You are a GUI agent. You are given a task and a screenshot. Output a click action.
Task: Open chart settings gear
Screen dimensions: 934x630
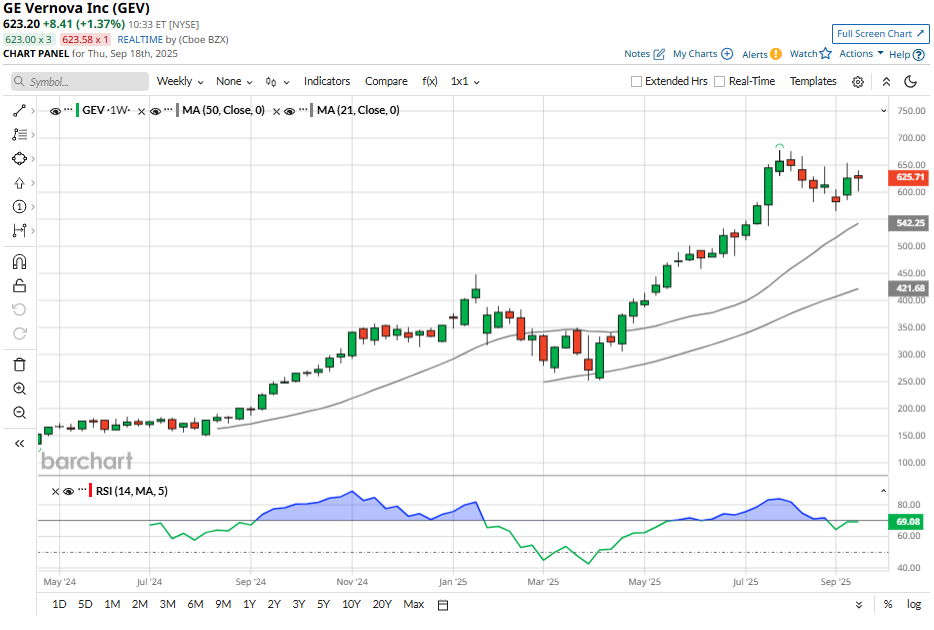click(858, 82)
